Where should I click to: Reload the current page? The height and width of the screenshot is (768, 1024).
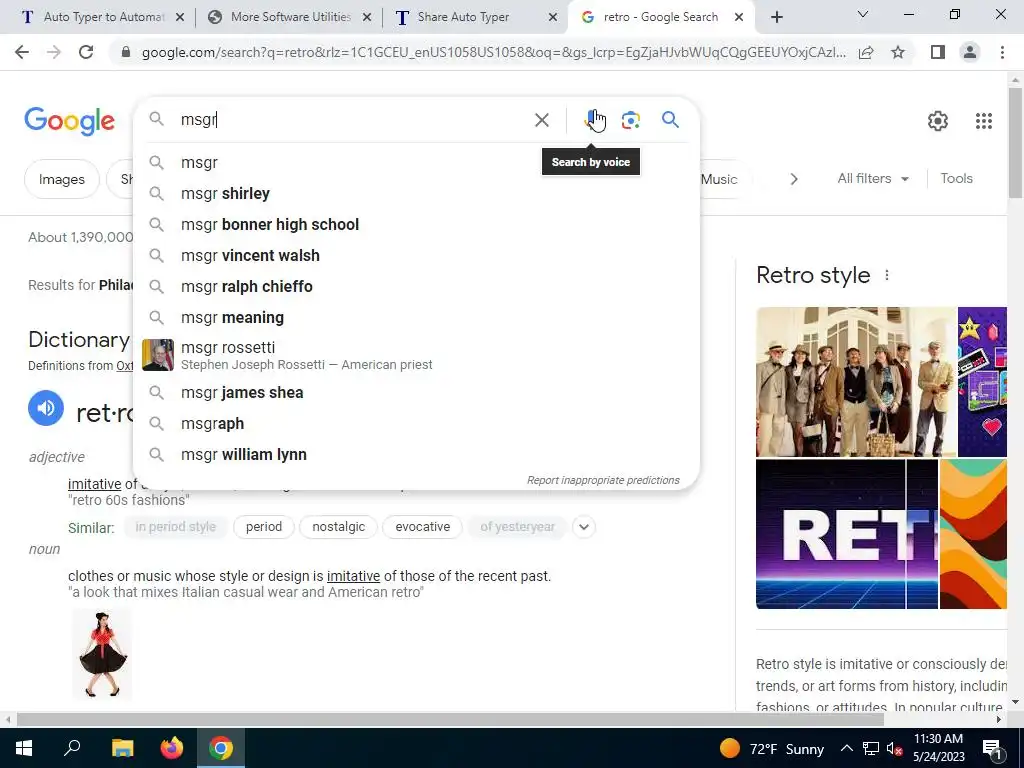coord(86,52)
